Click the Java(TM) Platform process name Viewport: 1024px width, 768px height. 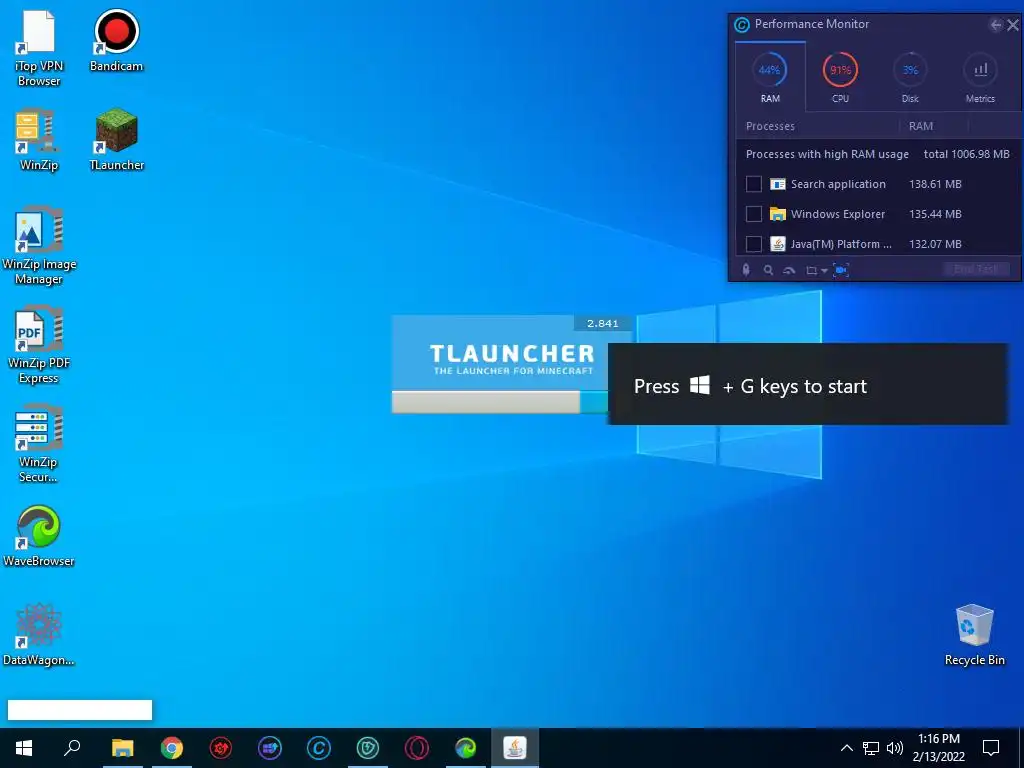point(841,244)
